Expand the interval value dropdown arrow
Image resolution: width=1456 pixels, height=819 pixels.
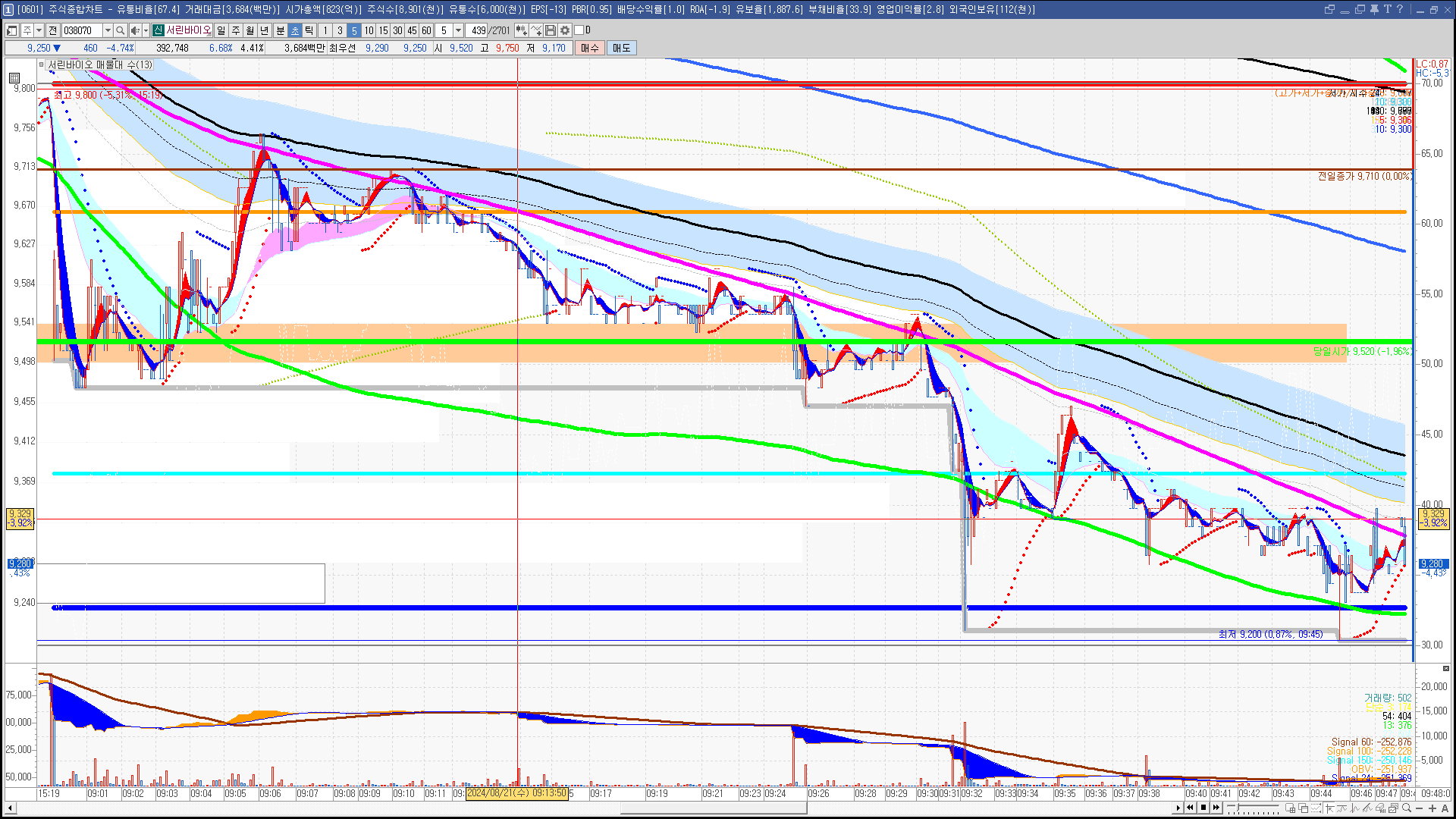click(458, 30)
